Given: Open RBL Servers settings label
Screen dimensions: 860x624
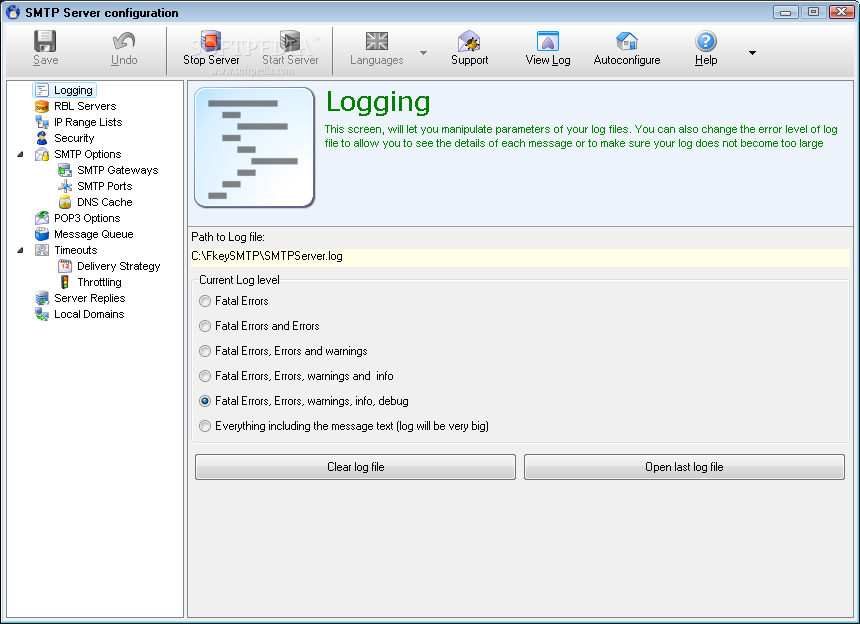Looking at the screenshot, I should click(85, 106).
